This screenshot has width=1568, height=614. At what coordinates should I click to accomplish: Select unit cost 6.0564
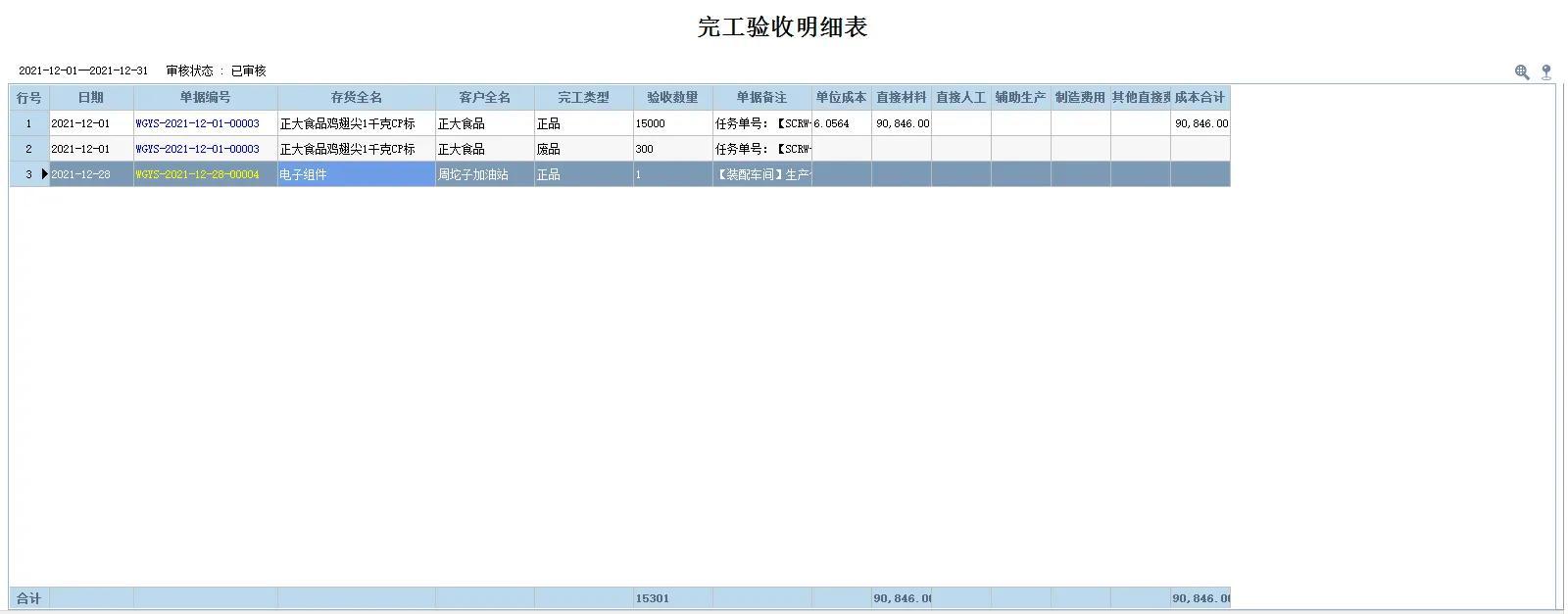point(842,123)
